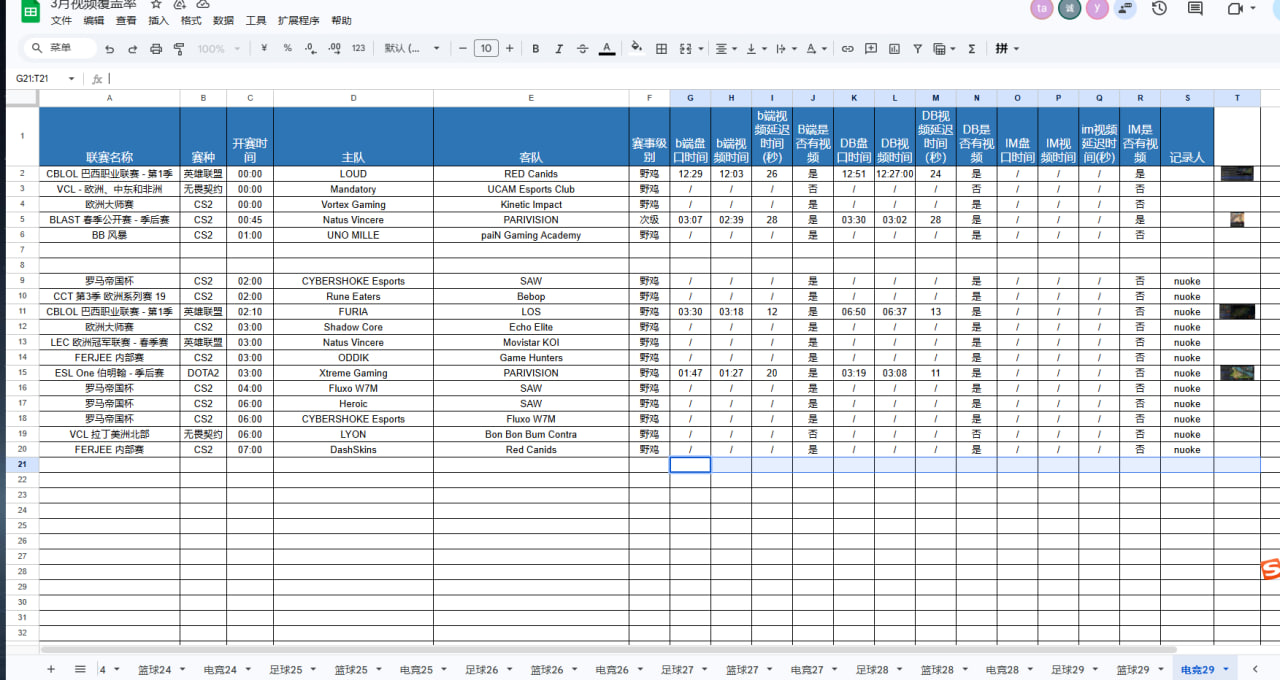This screenshot has width=1280, height=680.
Task: Open the 插入 menu
Action: pos(158,20)
